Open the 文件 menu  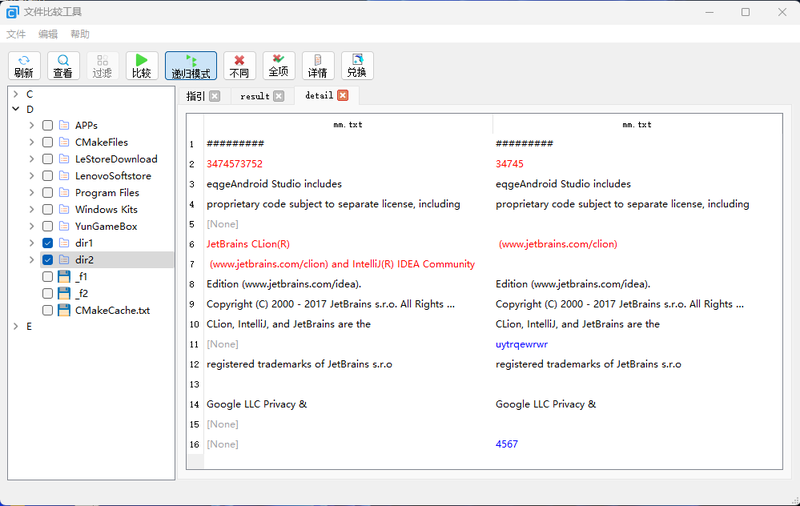(x=16, y=34)
